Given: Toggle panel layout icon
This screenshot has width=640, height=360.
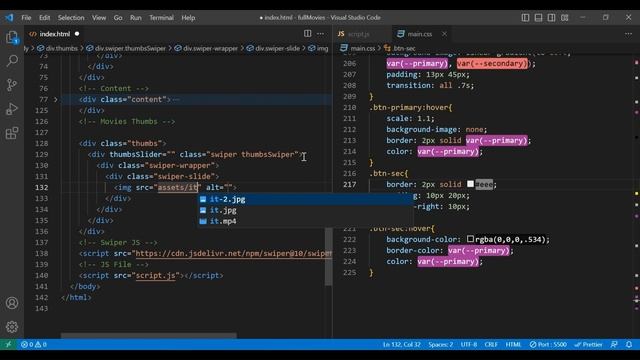Looking at the screenshot, I should (x=538, y=18).
